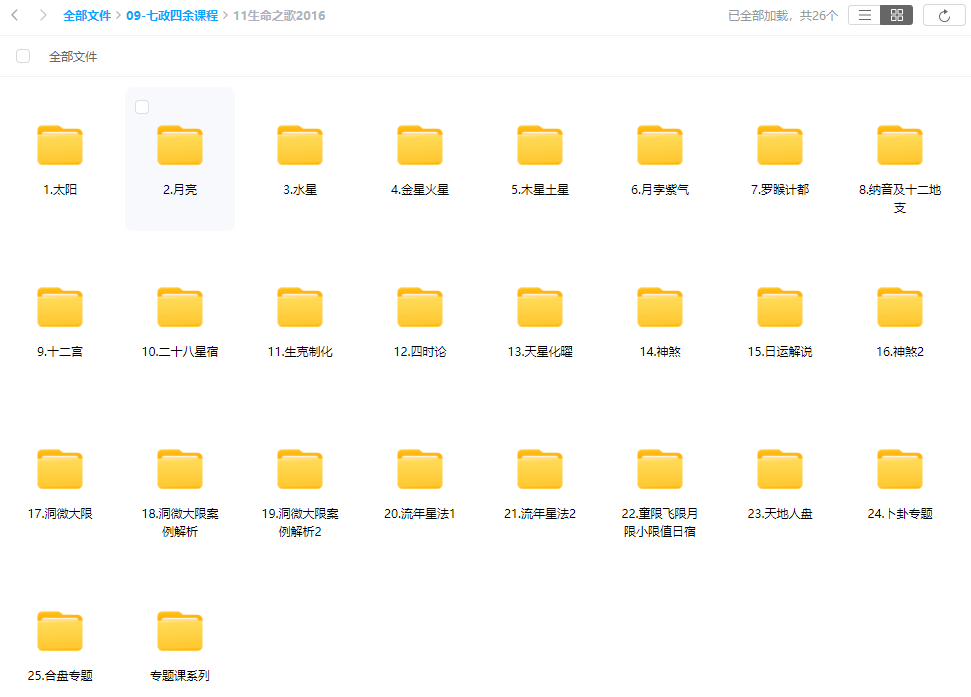Navigate to 全部文件 in breadcrumb
This screenshot has width=971, height=697.
pos(87,15)
